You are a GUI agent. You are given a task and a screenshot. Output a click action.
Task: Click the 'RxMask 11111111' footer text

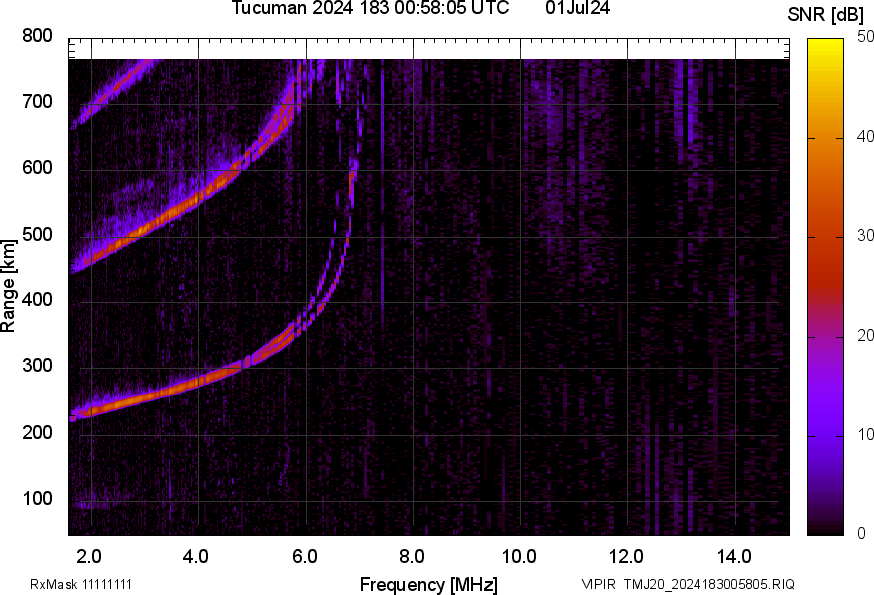tap(81, 585)
